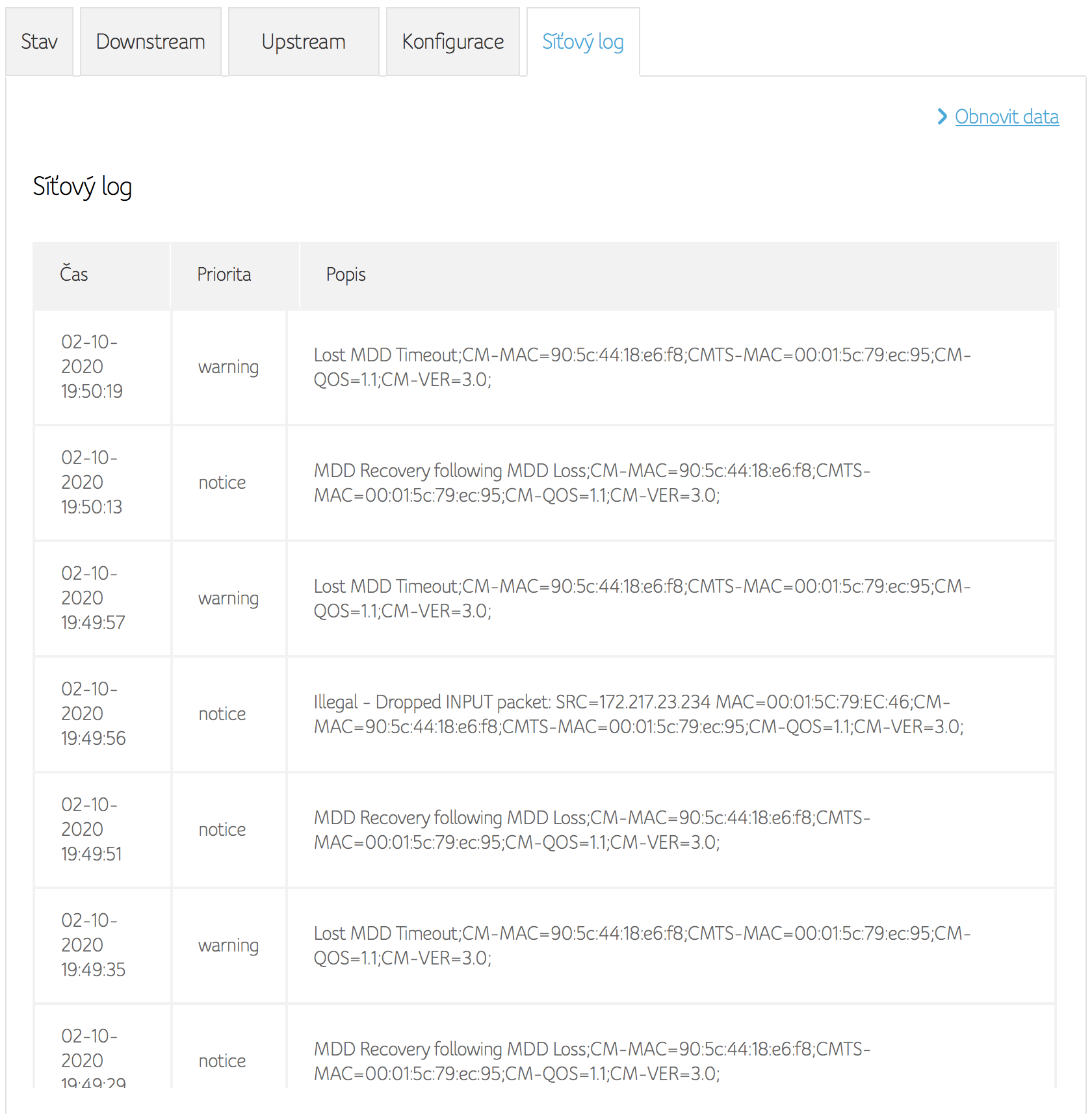Click the Obnovit data link
This screenshot has width=1092, height=1114.
1007,116
